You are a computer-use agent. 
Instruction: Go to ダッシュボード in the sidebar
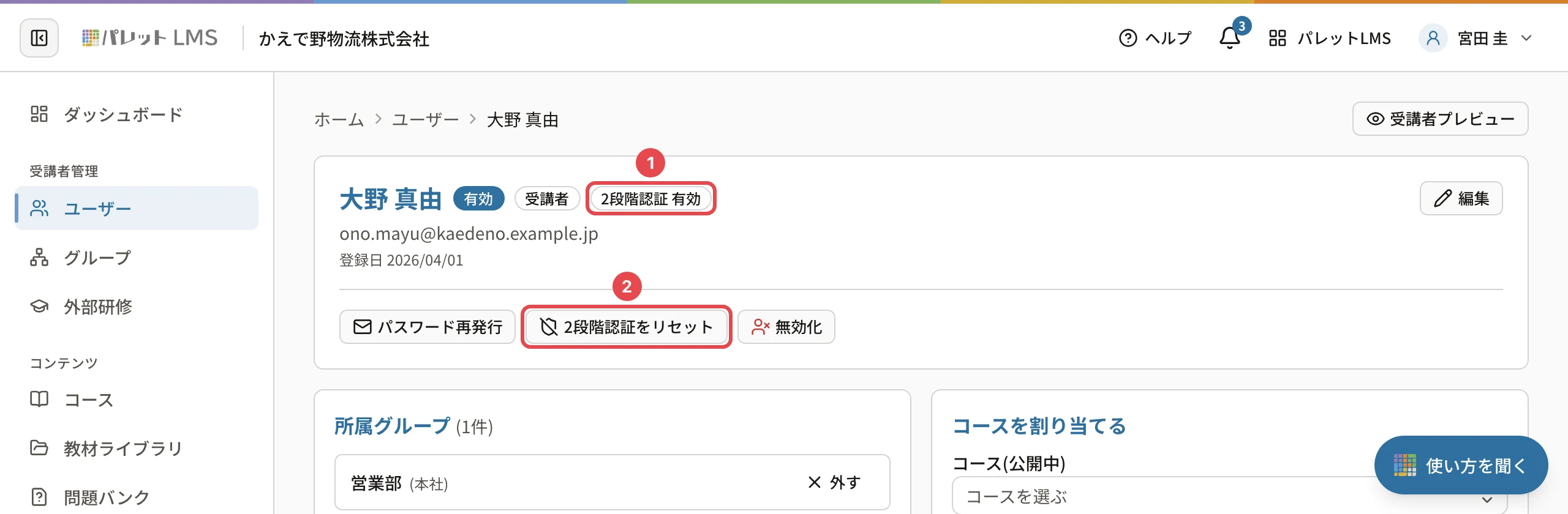pyautogui.click(x=137, y=114)
